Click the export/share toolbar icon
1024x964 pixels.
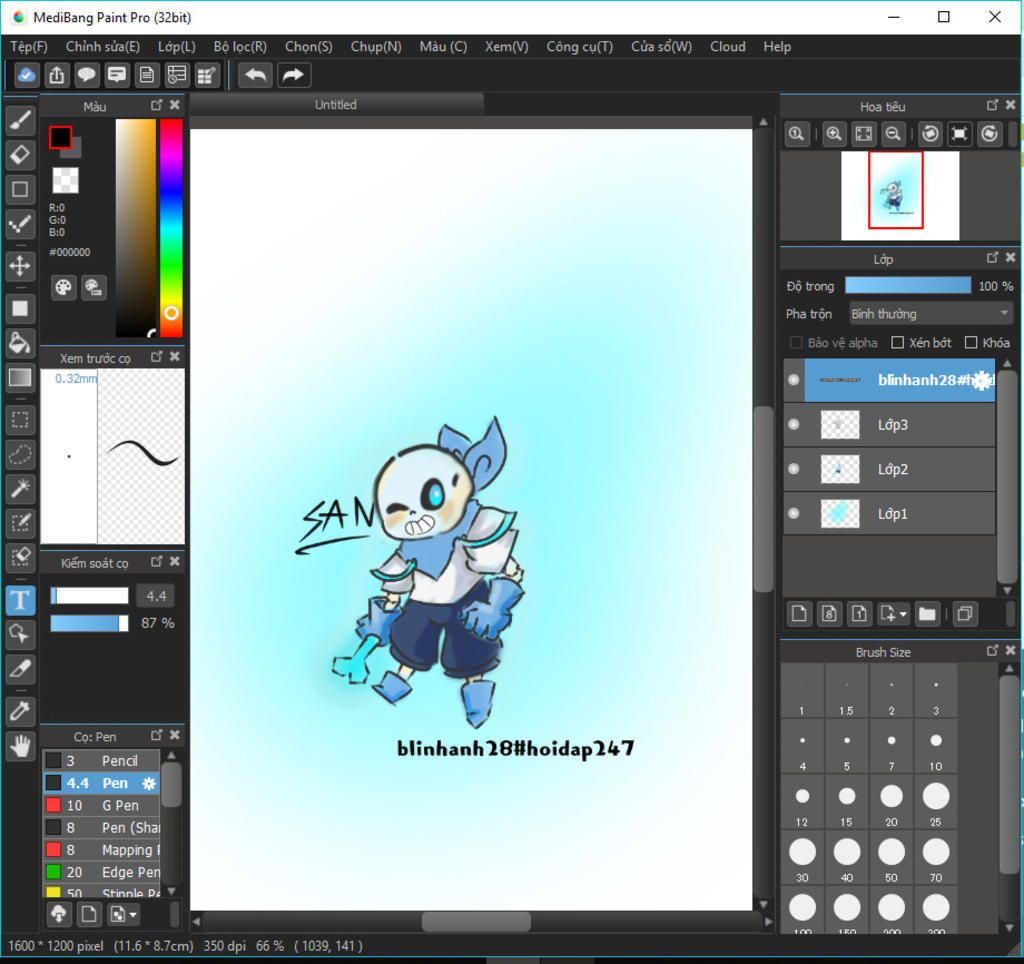point(57,75)
